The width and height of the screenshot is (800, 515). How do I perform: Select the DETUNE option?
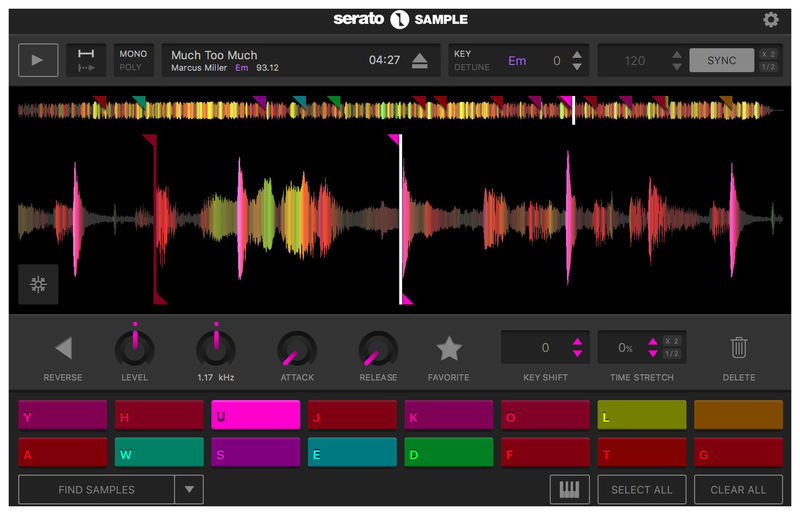coord(471,67)
